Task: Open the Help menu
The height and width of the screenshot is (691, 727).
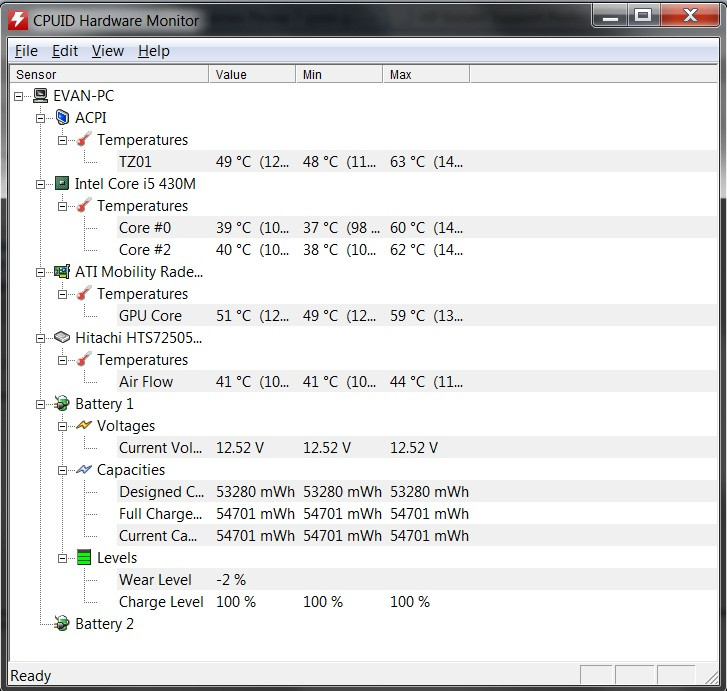Action: [153, 51]
